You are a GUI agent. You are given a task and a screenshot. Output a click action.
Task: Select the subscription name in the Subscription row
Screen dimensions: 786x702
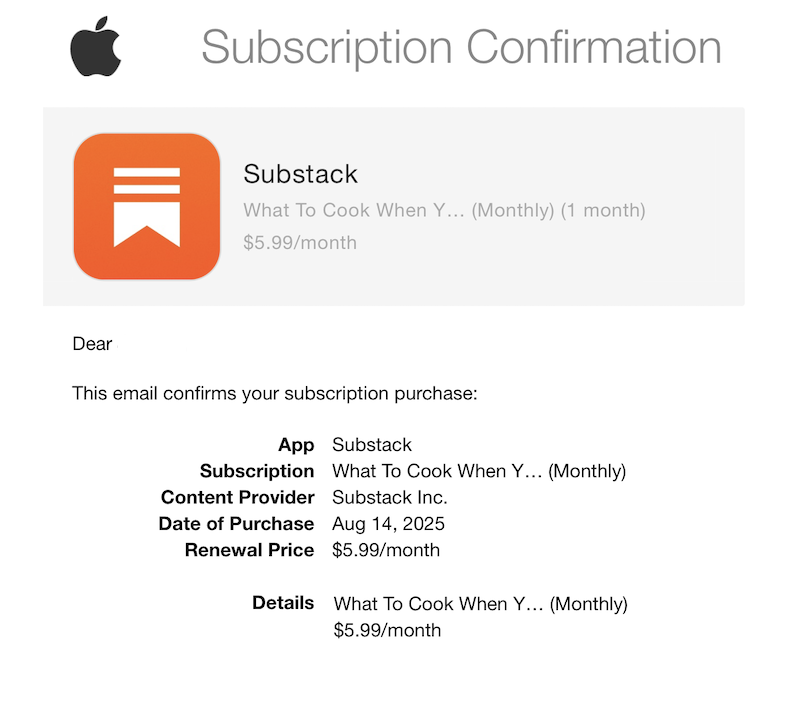pyautogui.click(x=479, y=471)
